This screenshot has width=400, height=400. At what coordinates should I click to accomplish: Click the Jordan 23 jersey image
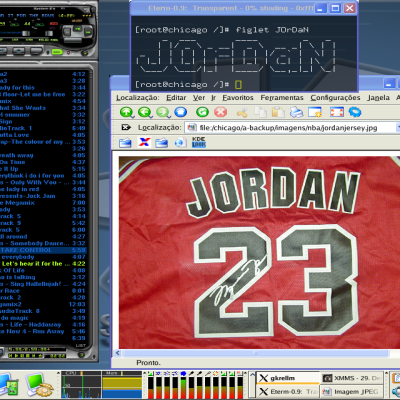(259, 252)
